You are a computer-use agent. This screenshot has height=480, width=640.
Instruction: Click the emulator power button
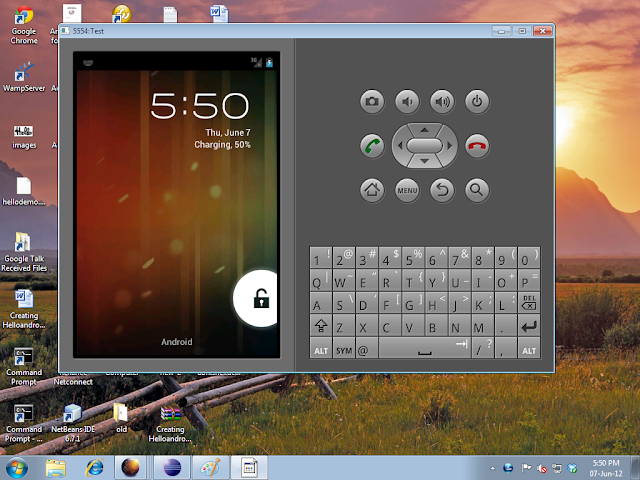click(x=477, y=101)
